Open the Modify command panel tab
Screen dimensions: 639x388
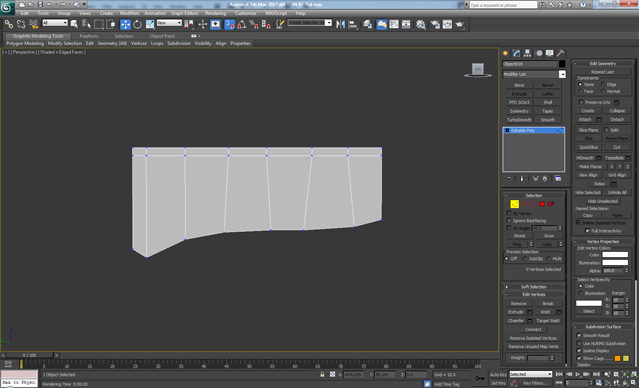517,53
